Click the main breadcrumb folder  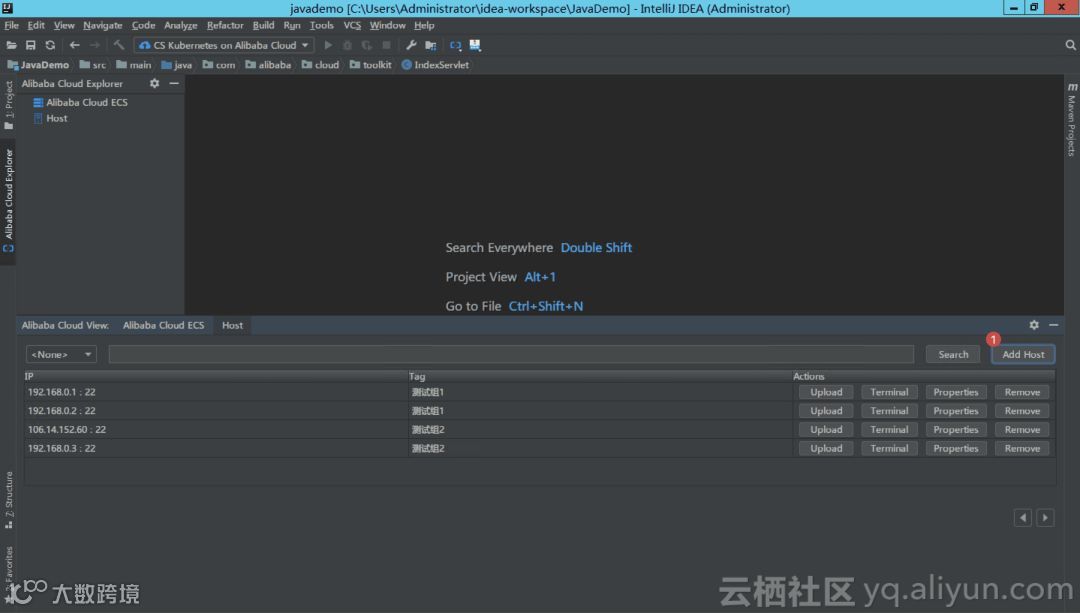(134, 65)
